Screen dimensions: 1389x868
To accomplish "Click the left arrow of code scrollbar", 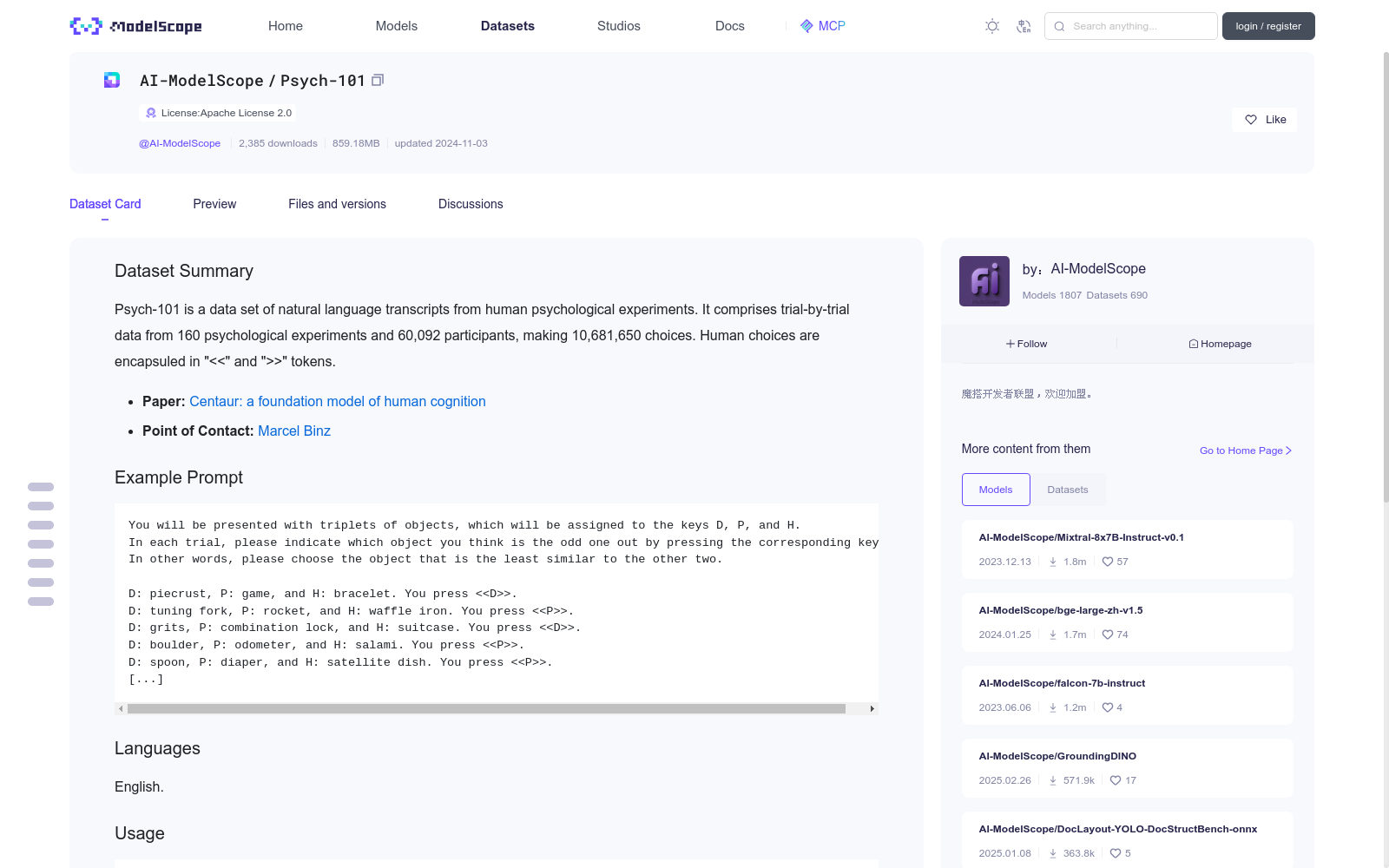I will 121,709.
